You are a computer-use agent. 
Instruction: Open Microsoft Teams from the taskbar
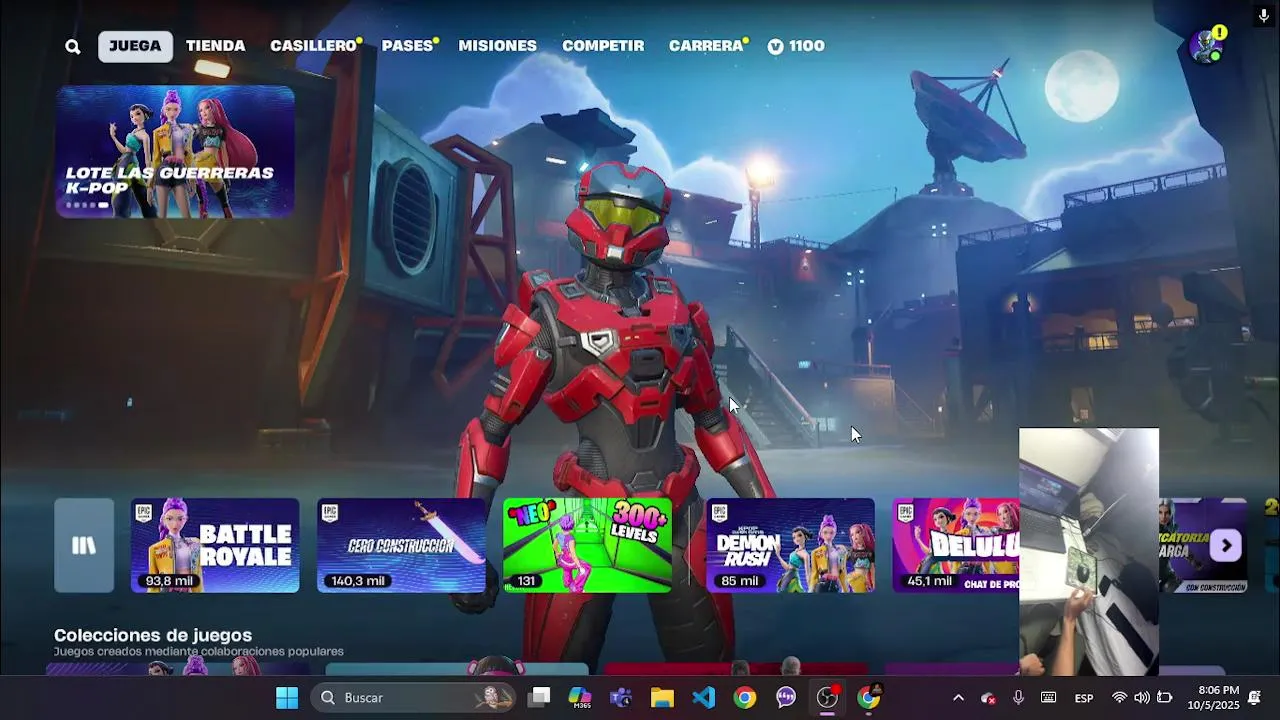(621, 697)
